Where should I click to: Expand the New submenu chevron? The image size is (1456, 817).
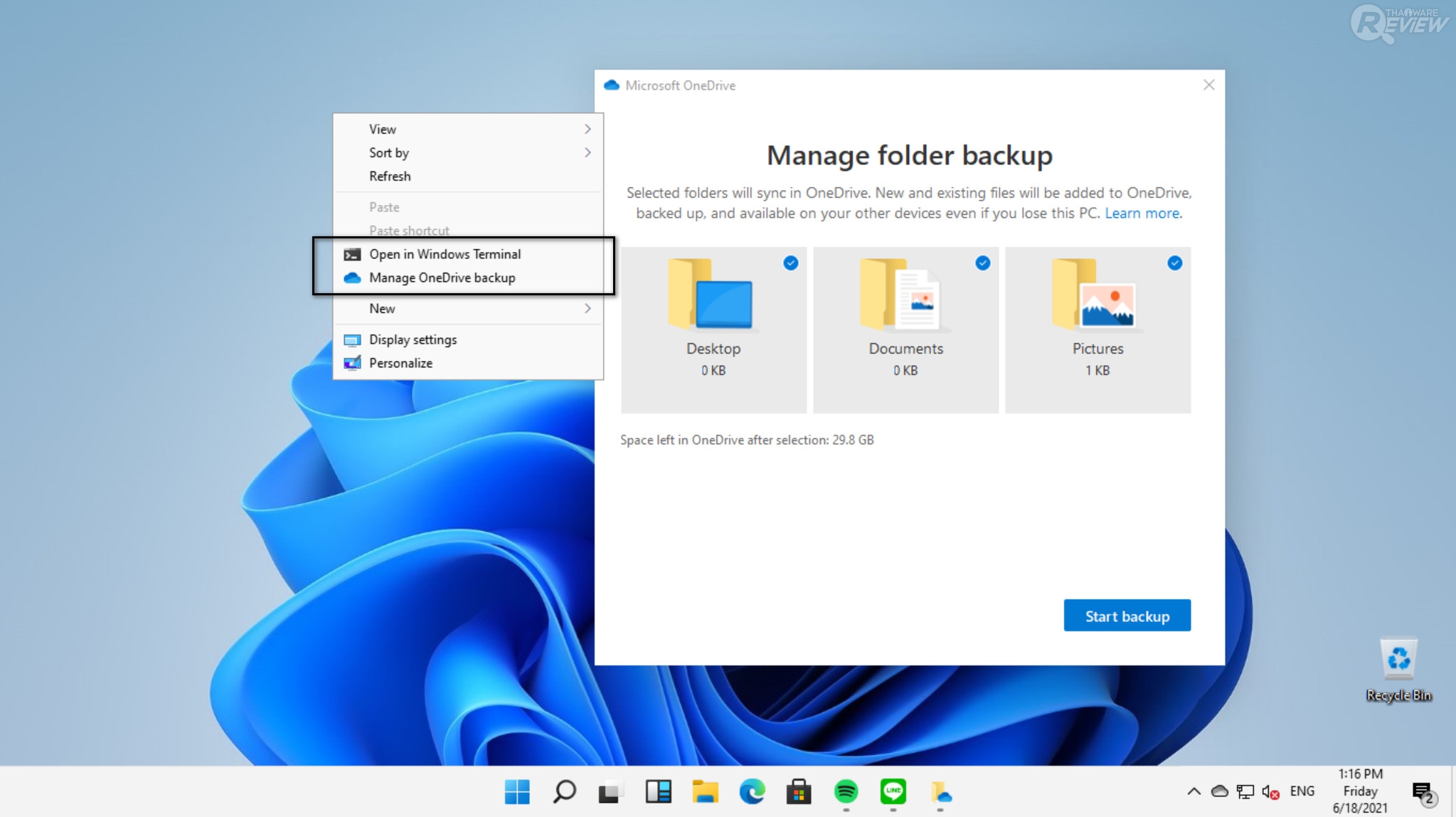pyautogui.click(x=588, y=308)
